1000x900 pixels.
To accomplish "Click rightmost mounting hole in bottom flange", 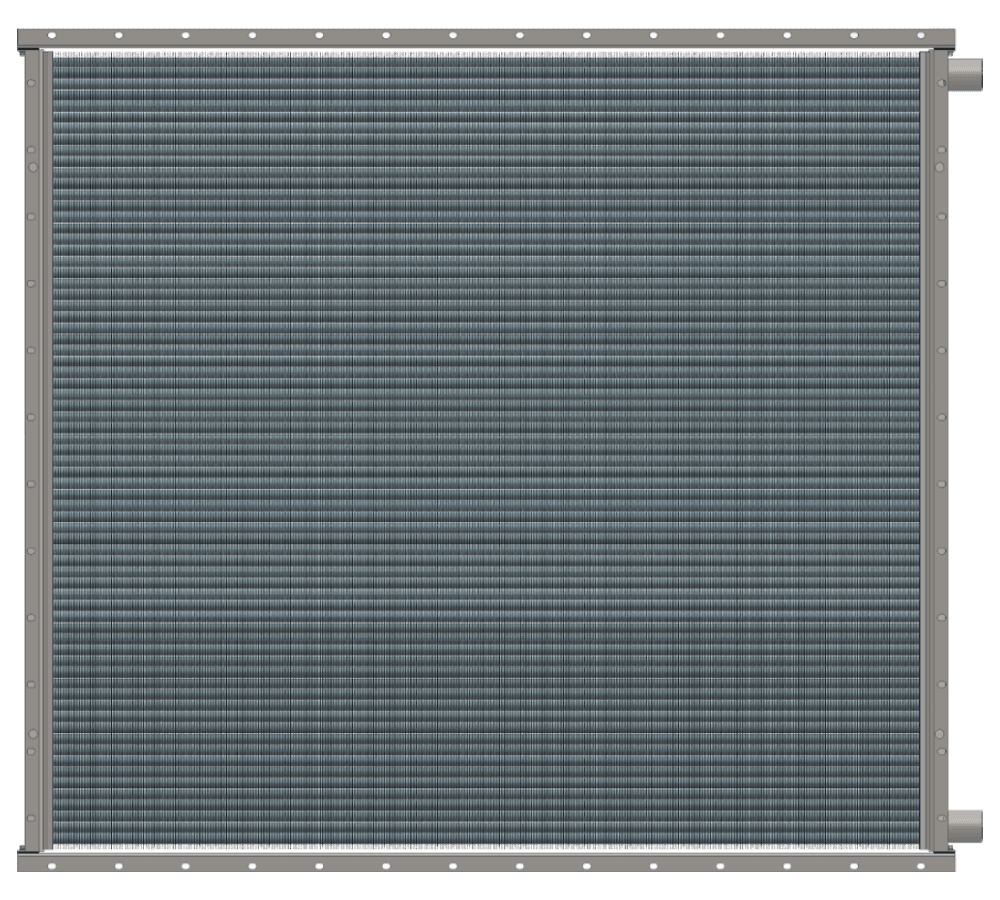I will click(920, 866).
